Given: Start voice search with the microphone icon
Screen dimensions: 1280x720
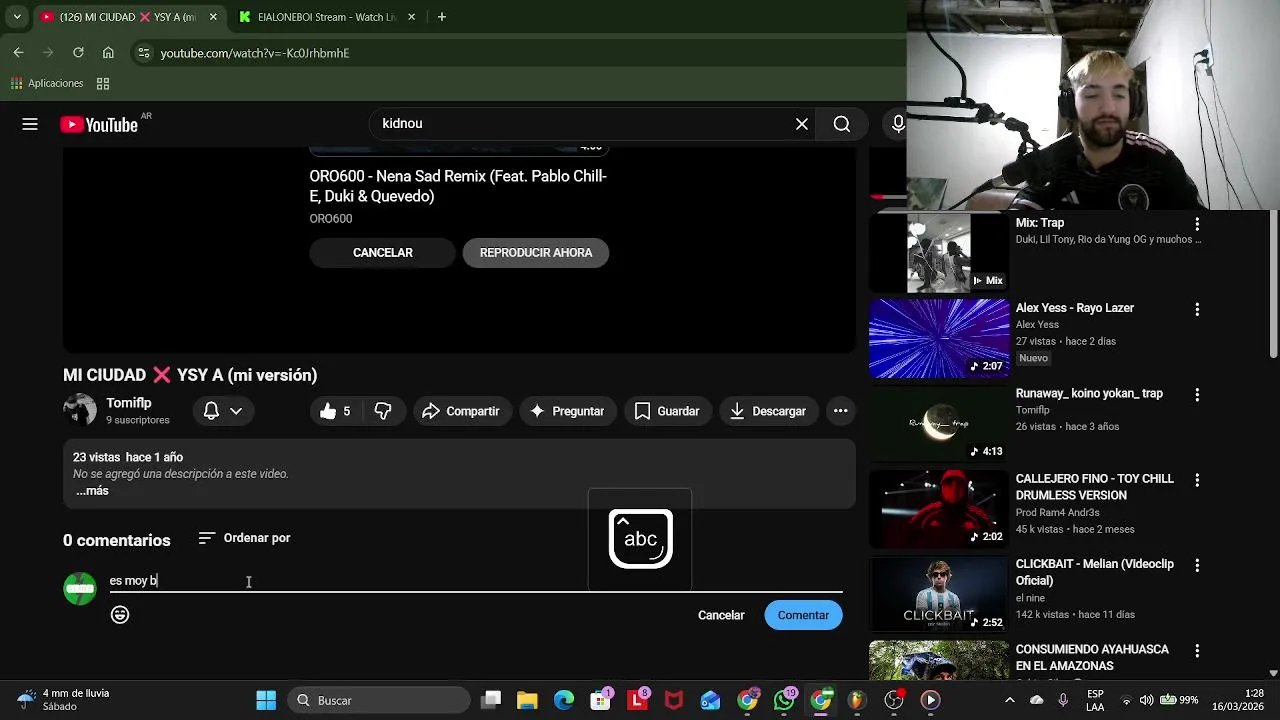Looking at the screenshot, I should click(x=898, y=124).
